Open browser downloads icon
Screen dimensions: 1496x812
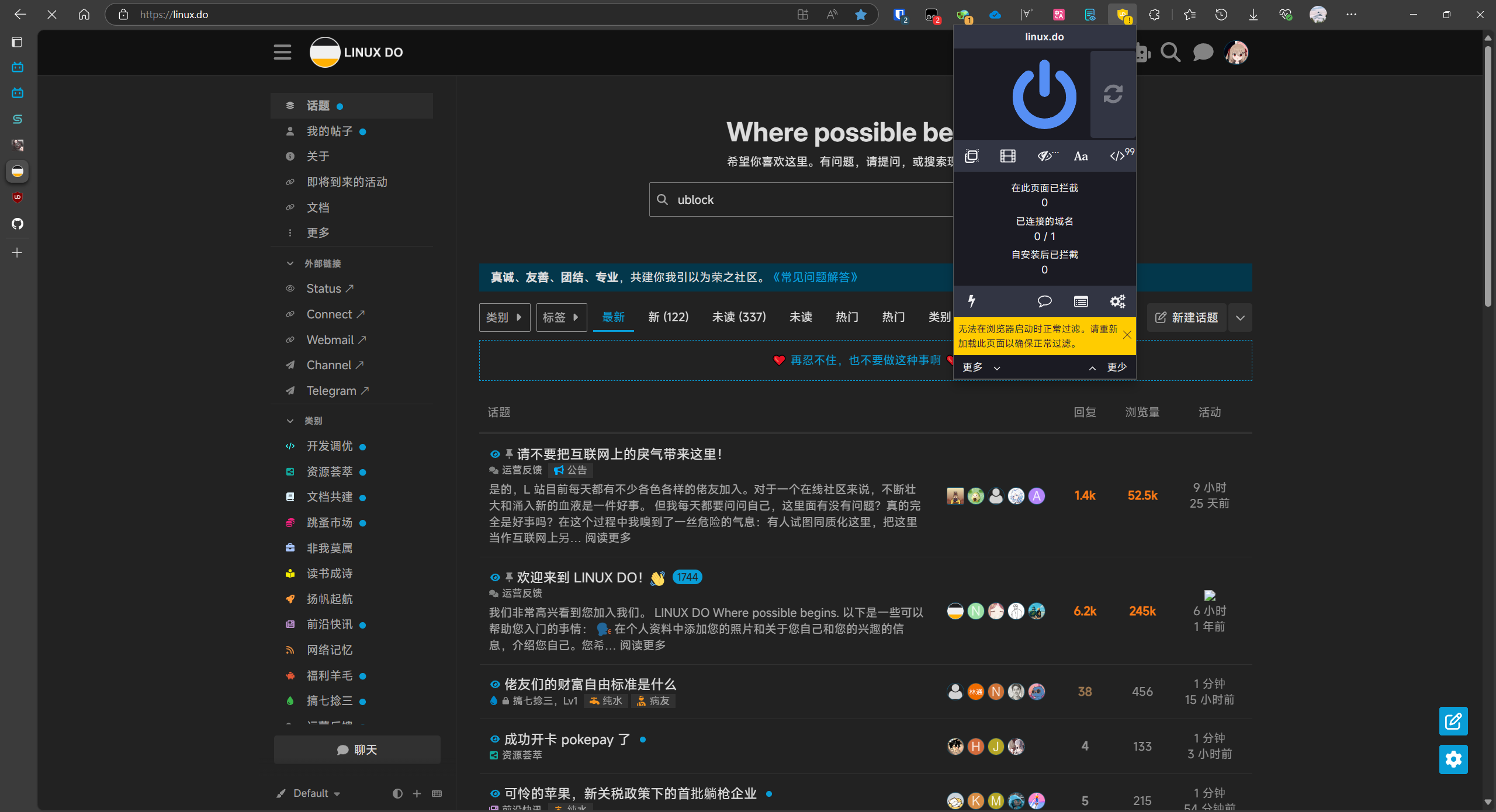pyautogui.click(x=1253, y=15)
